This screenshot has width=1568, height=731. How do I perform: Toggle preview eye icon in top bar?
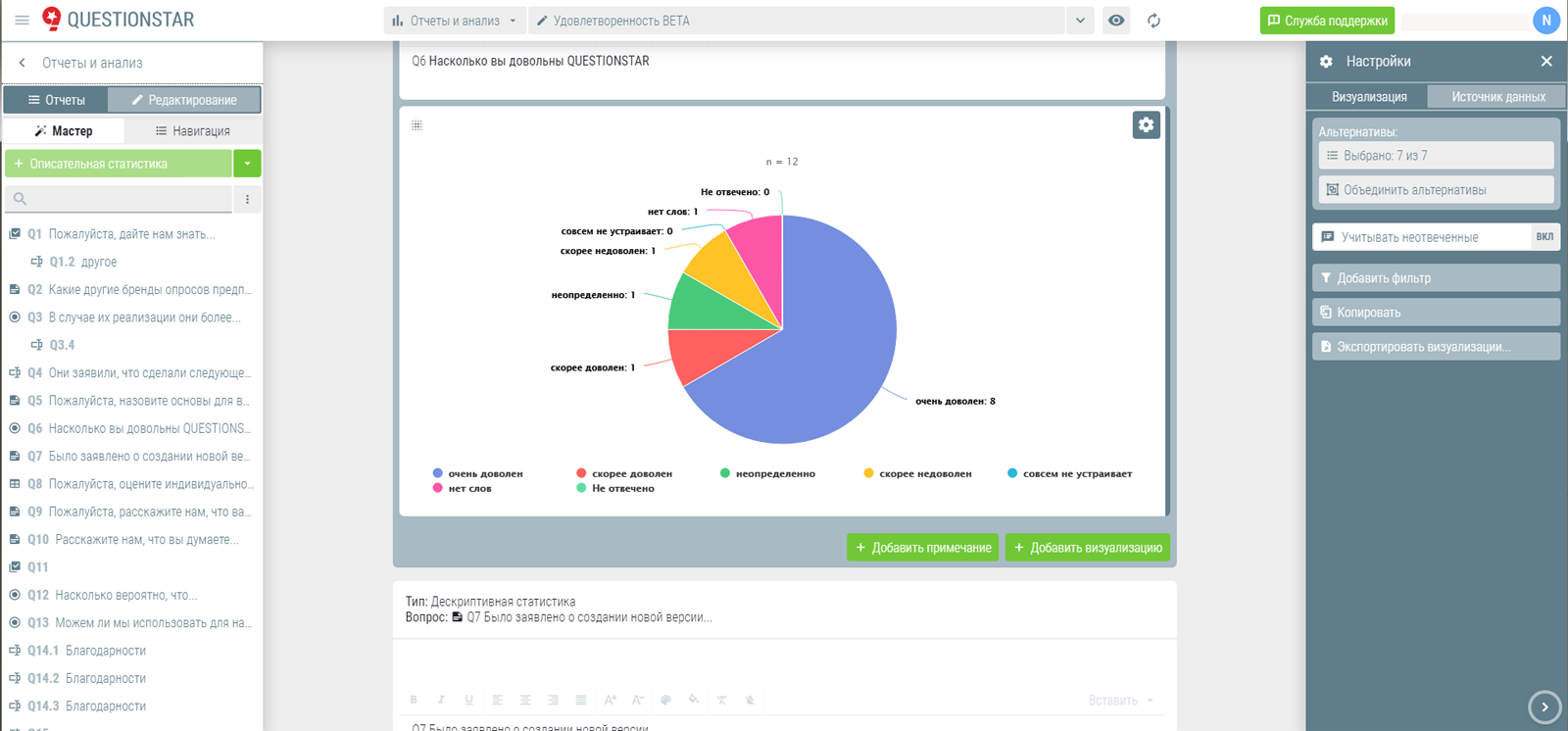pyautogui.click(x=1116, y=21)
